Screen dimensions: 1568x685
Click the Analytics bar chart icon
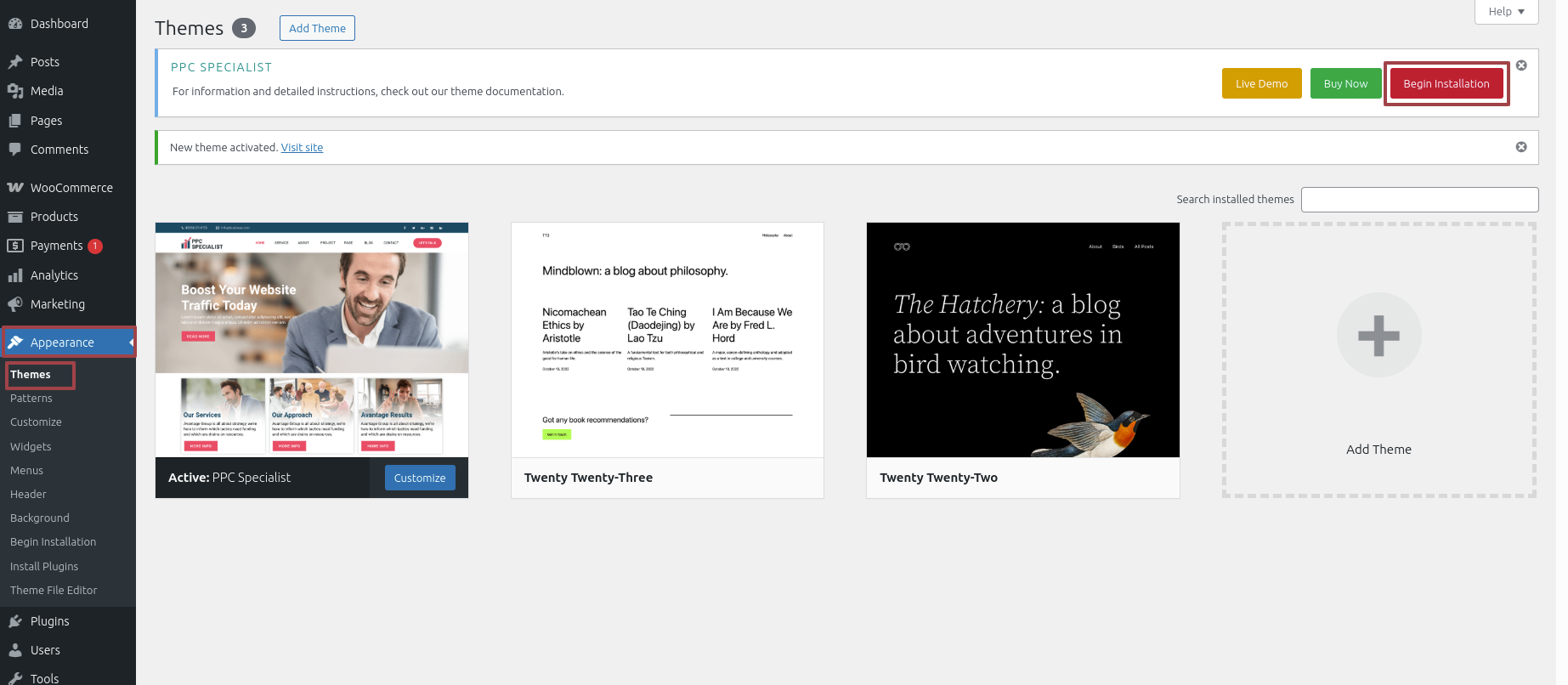(x=15, y=275)
